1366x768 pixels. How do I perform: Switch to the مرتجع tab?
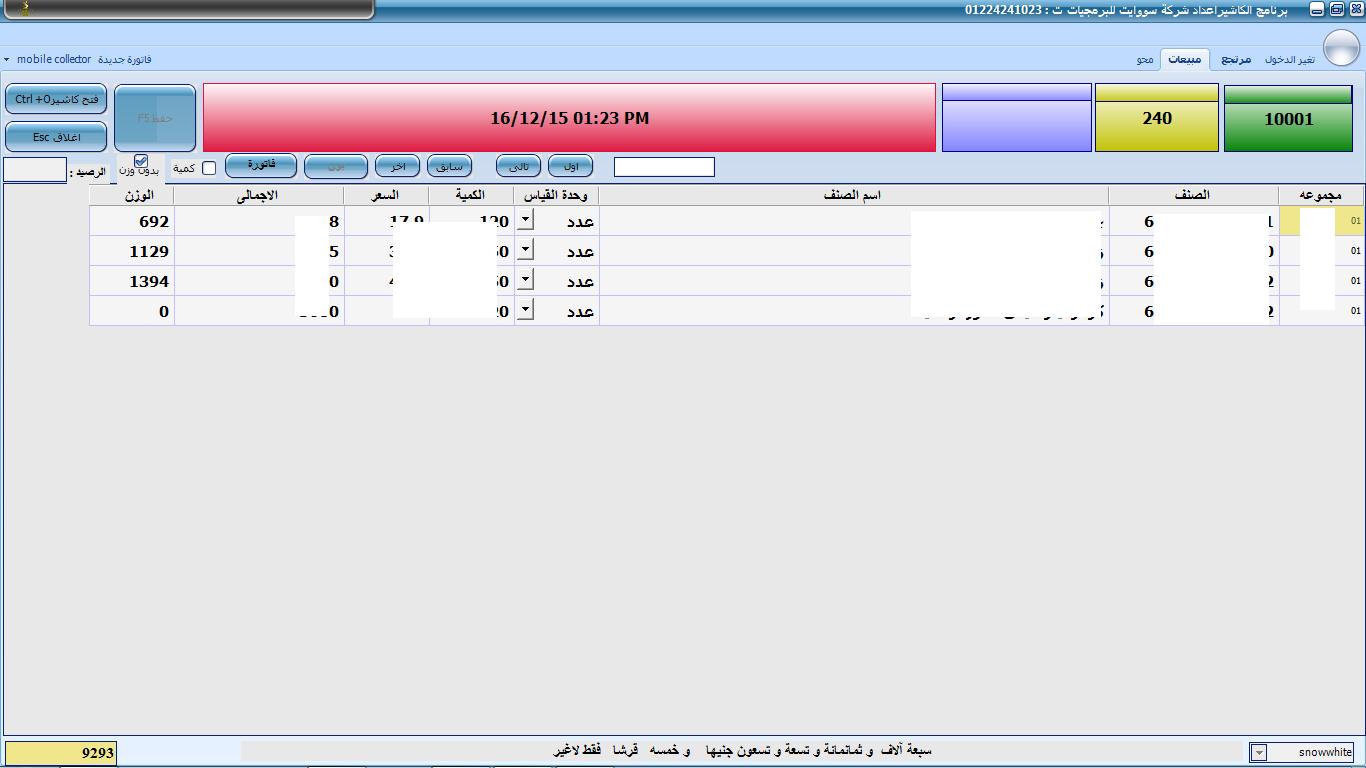(1236, 60)
